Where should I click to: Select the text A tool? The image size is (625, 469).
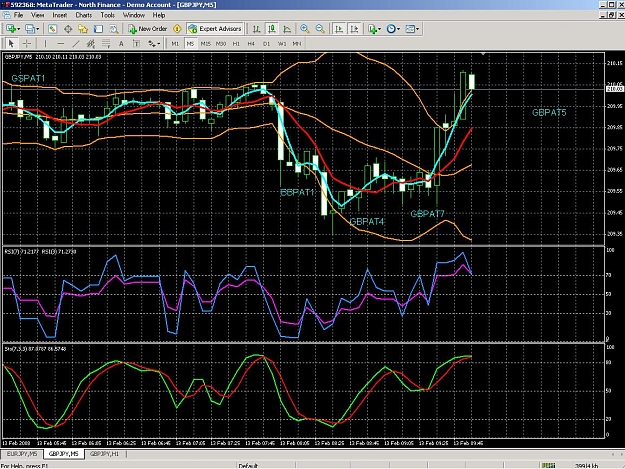(x=121, y=43)
